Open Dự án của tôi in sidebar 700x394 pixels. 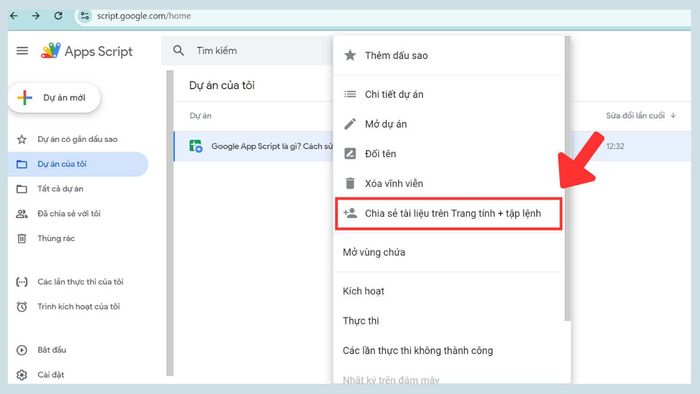78,164
